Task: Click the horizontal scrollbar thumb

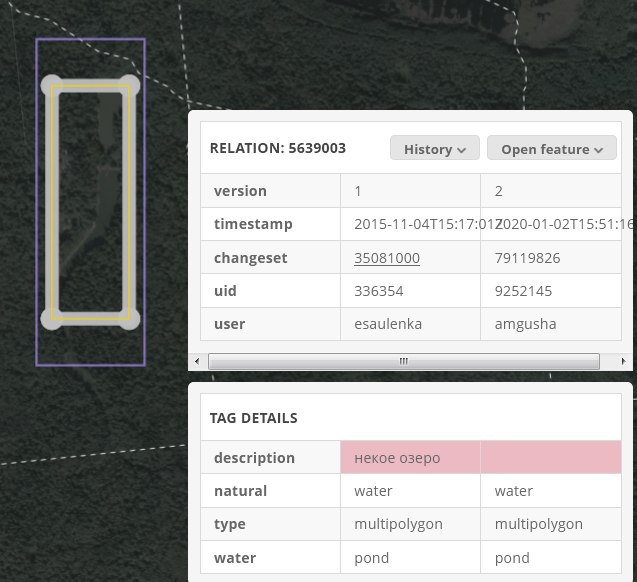Action: [403, 361]
